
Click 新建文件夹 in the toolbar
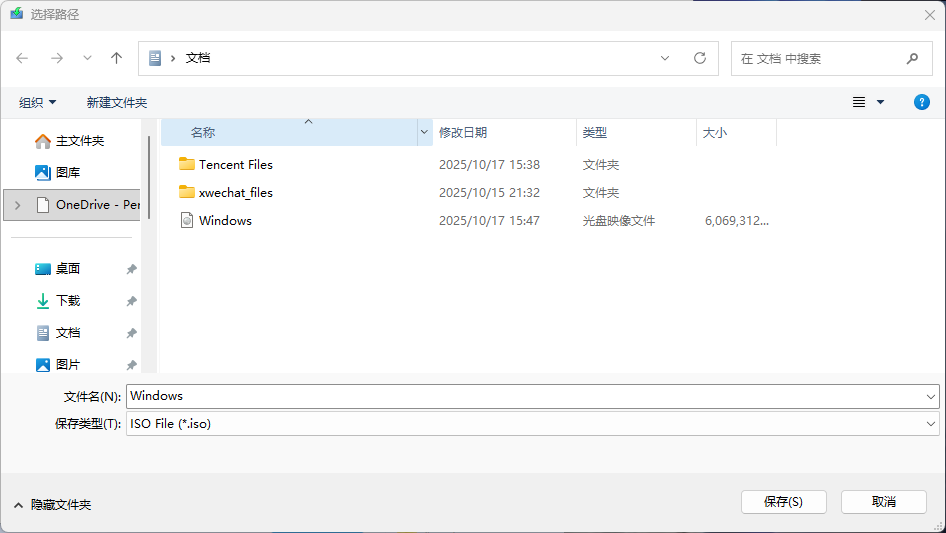(x=116, y=102)
